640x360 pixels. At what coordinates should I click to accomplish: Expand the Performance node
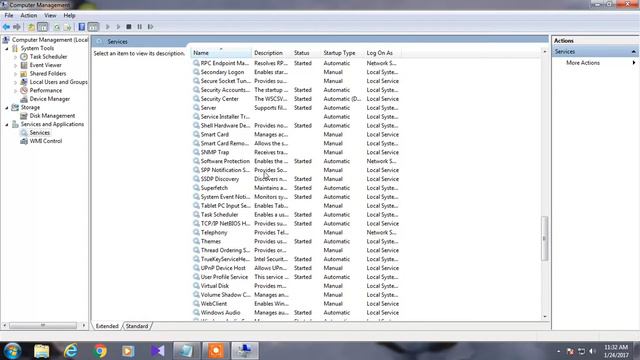coord(16,91)
